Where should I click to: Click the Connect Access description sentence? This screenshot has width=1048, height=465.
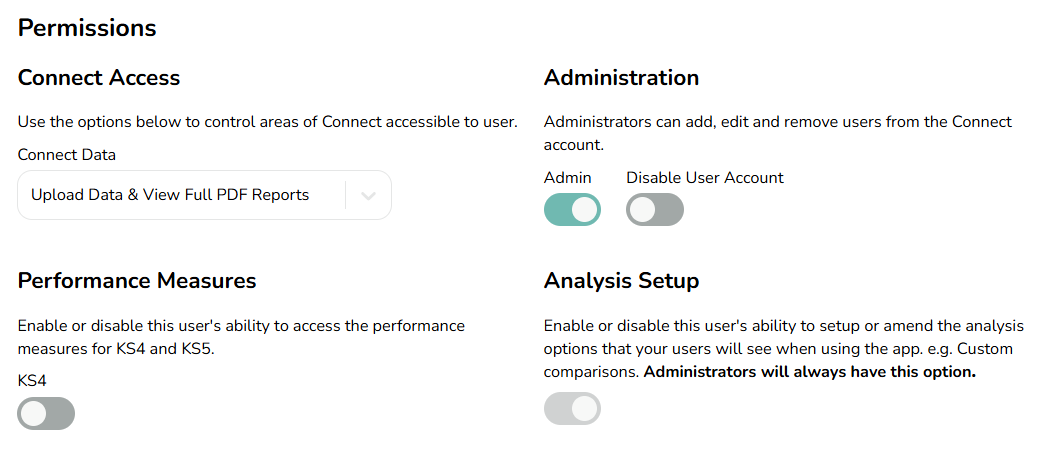(267, 122)
